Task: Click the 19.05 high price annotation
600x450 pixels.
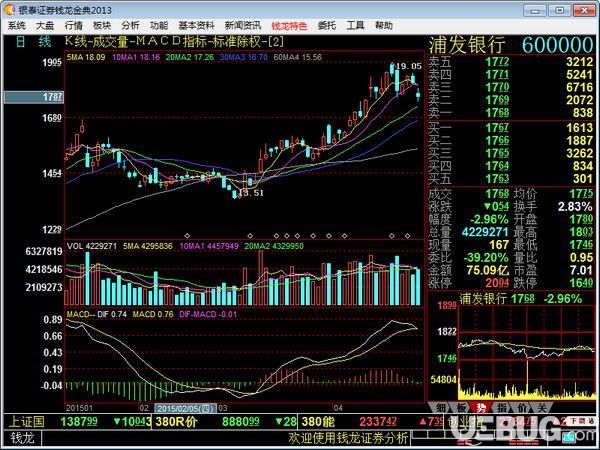Action: point(408,66)
